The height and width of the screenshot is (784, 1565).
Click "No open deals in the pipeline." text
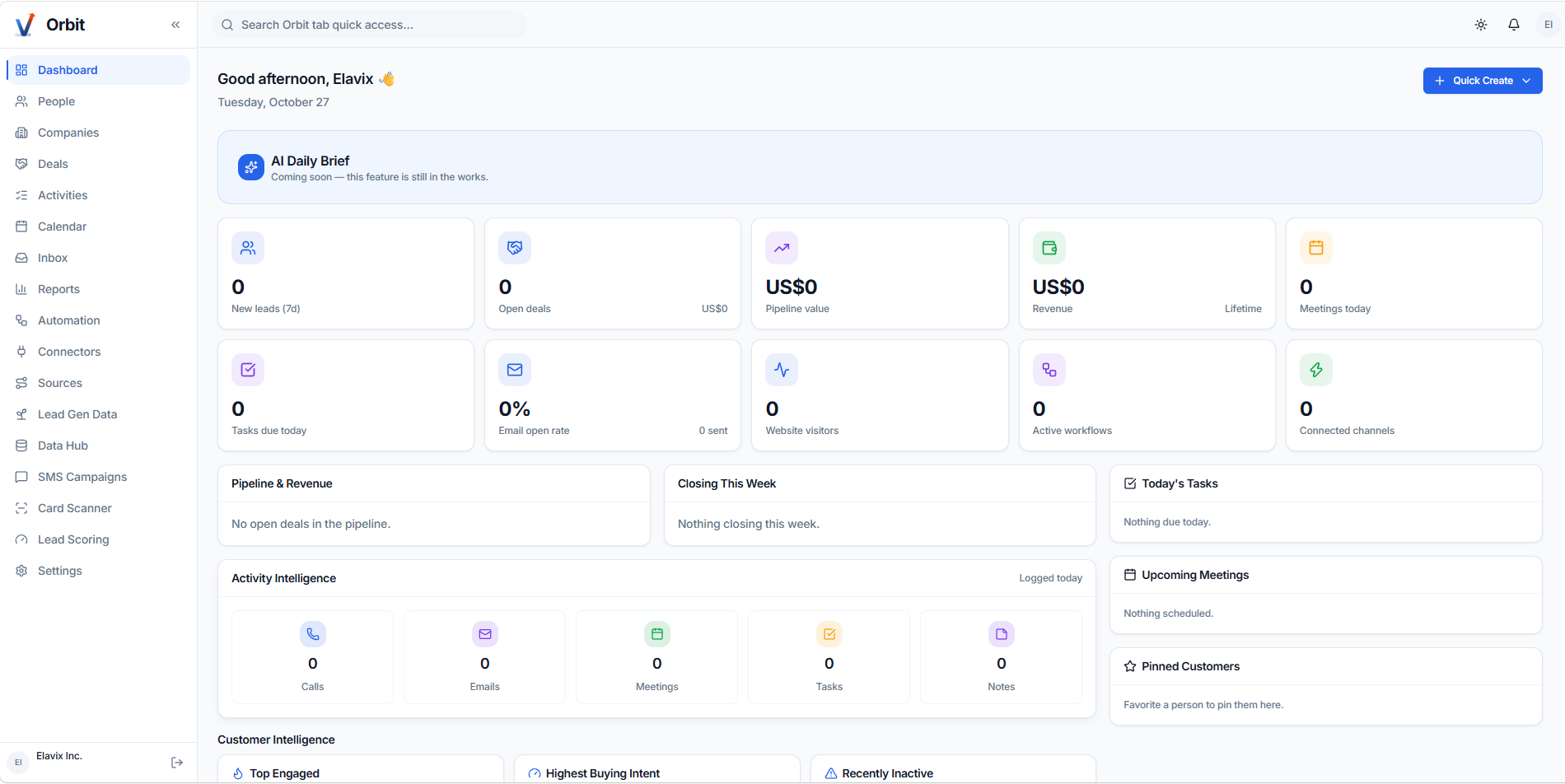(311, 524)
